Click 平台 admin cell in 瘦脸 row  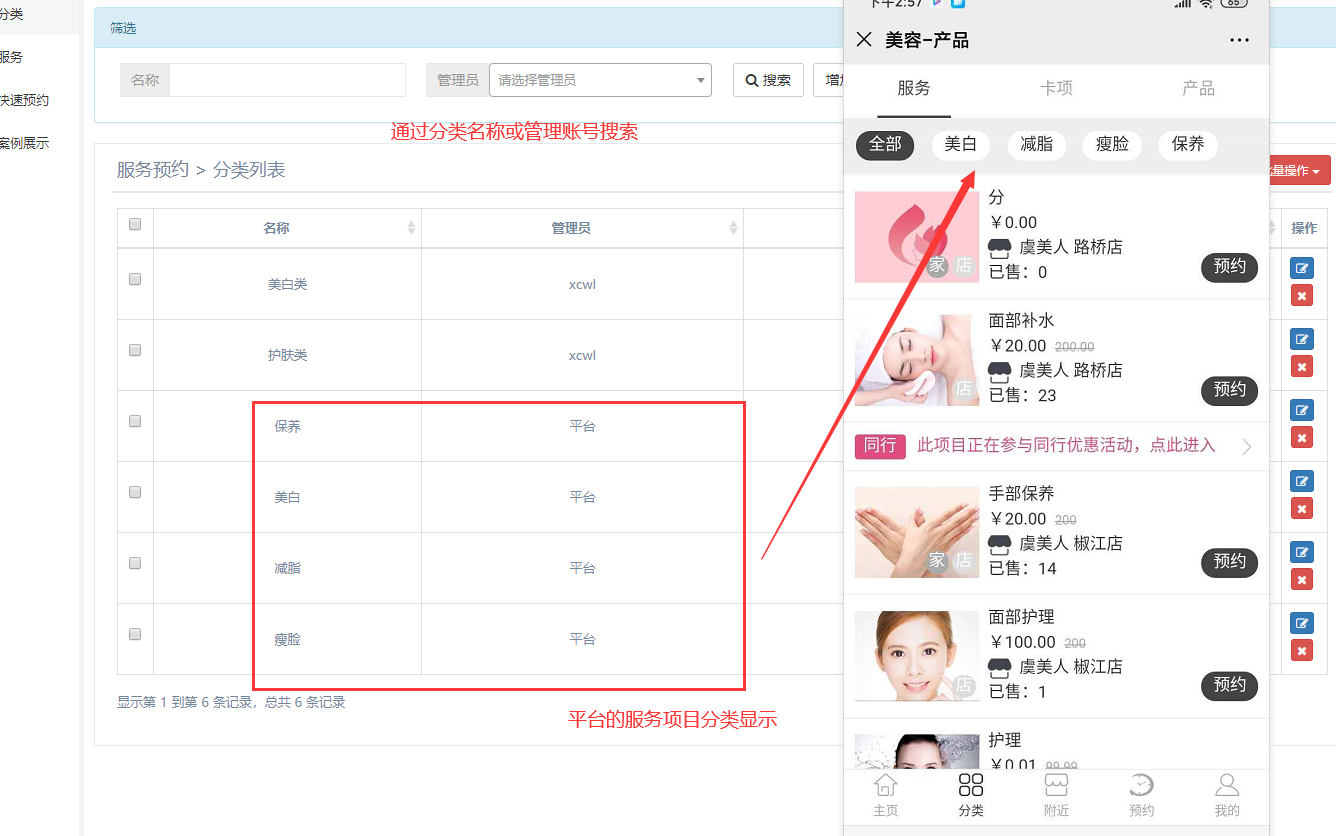point(582,639)
